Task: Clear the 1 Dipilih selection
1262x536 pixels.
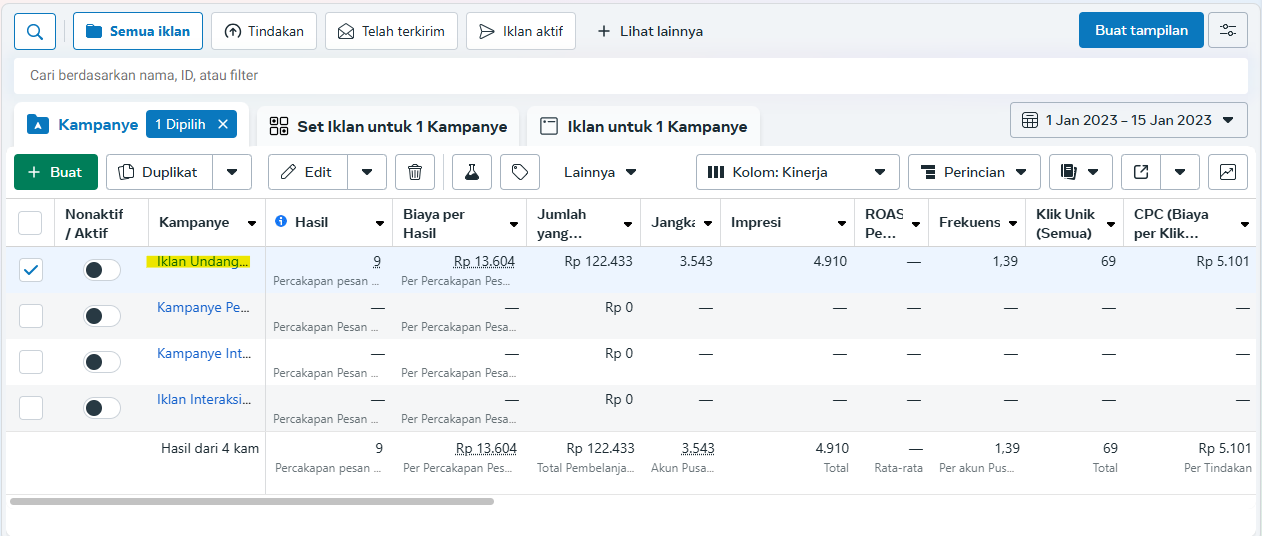Action: (x=223, y=124)
